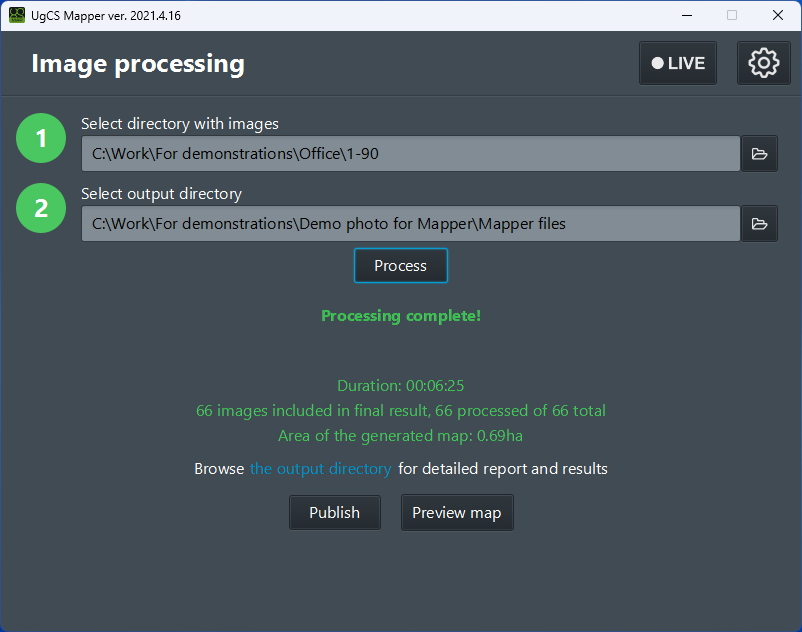Image resolution: width=802 pixels, height=632 pixels.
Task: Browse the output directory link
Action: click(320, 467)
